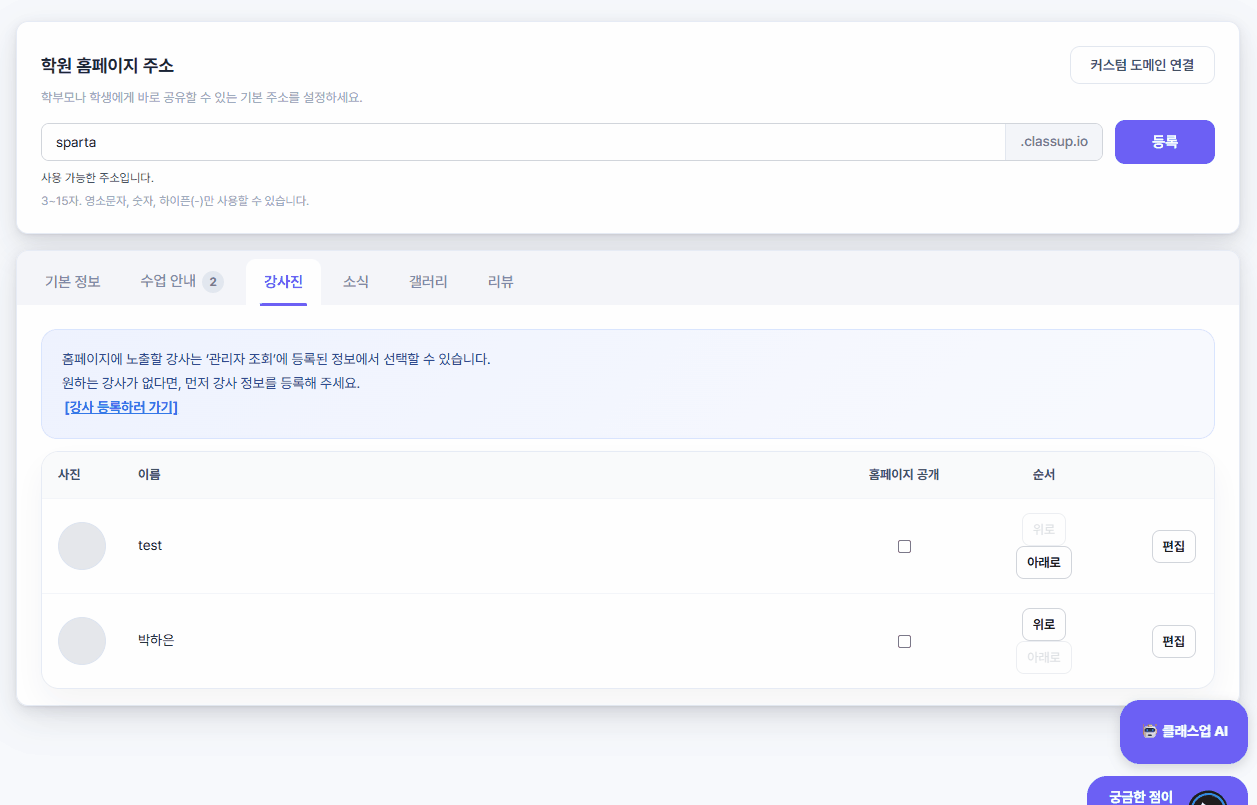Image resolution: width=1257 pixels, height=805 pixels.
Task: Focus the sparta address input field
Action: 523,142
